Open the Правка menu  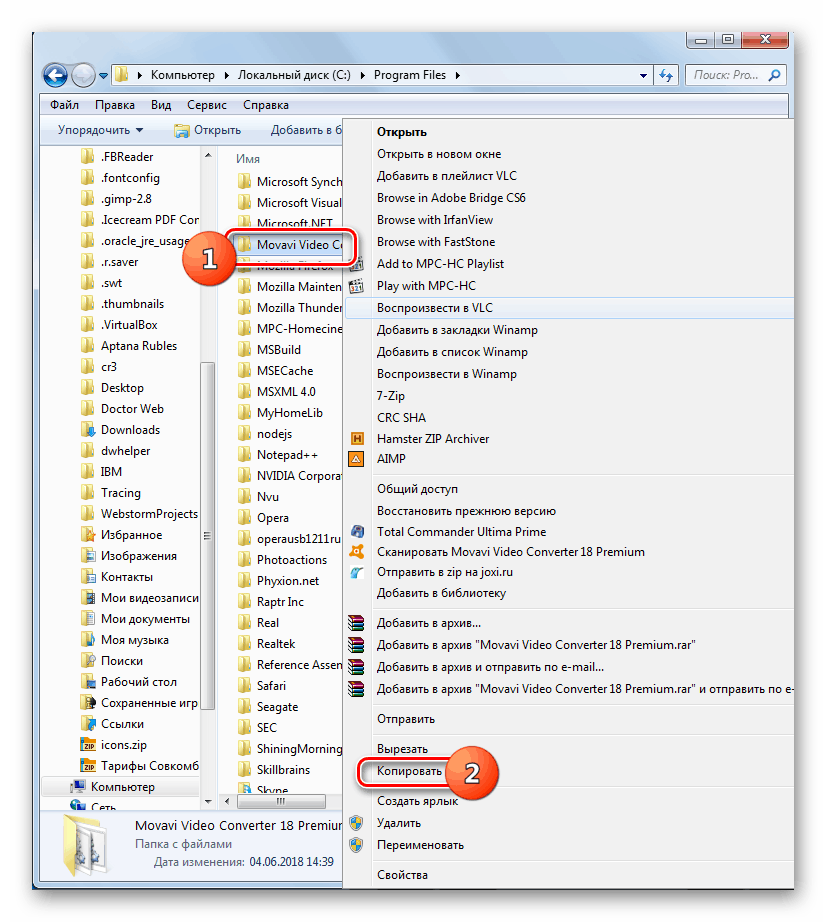(115, 105)
